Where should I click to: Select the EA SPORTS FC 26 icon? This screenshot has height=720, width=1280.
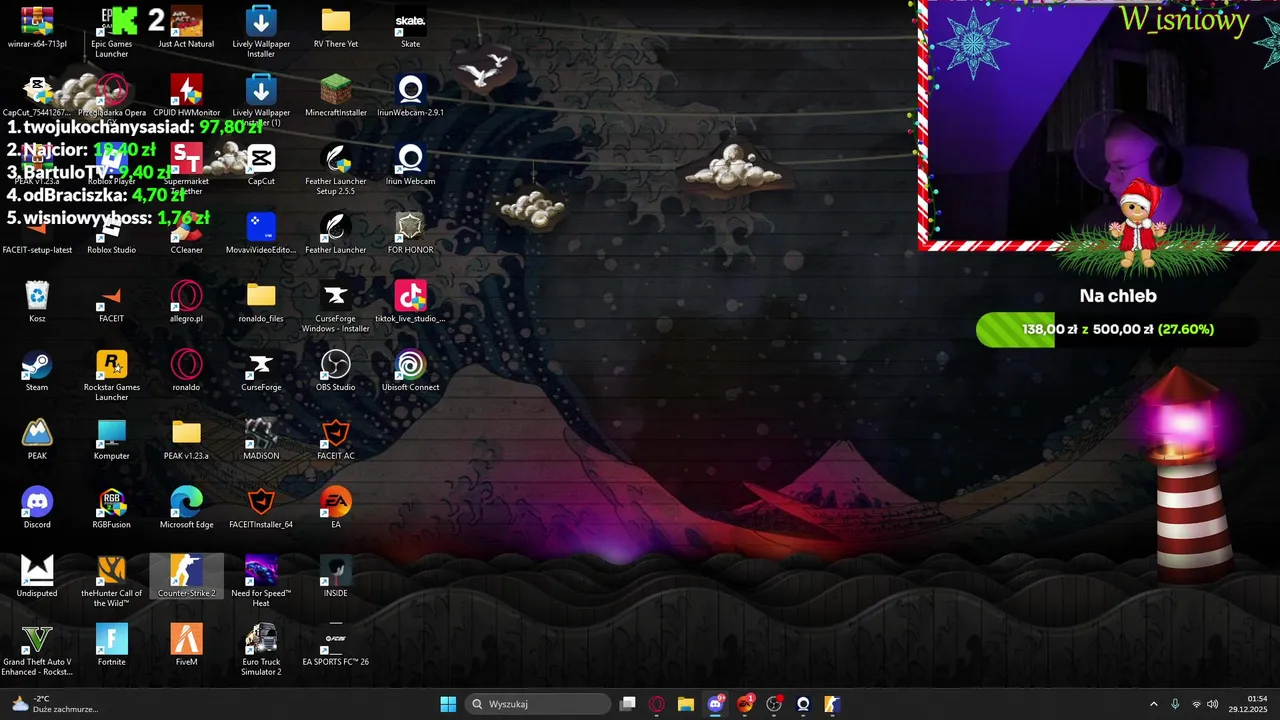(x=336, y=645)
